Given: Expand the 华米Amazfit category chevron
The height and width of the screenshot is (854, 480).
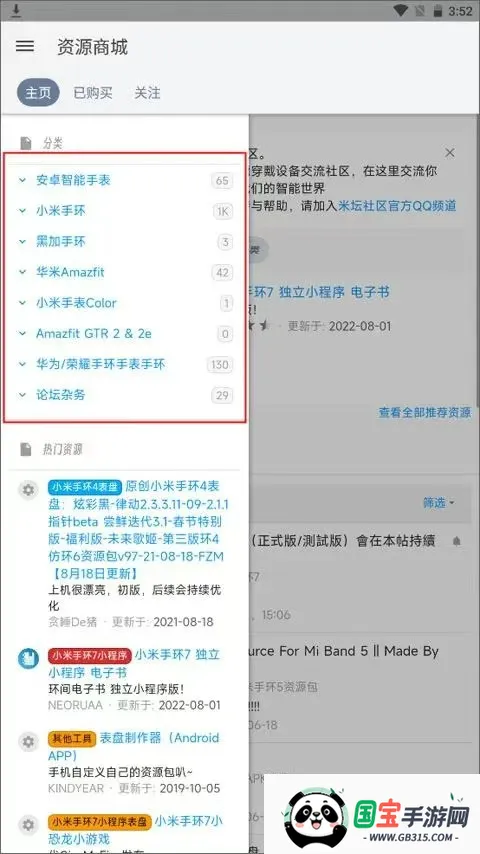Looking at the screenshot, I should coord(22,272).
